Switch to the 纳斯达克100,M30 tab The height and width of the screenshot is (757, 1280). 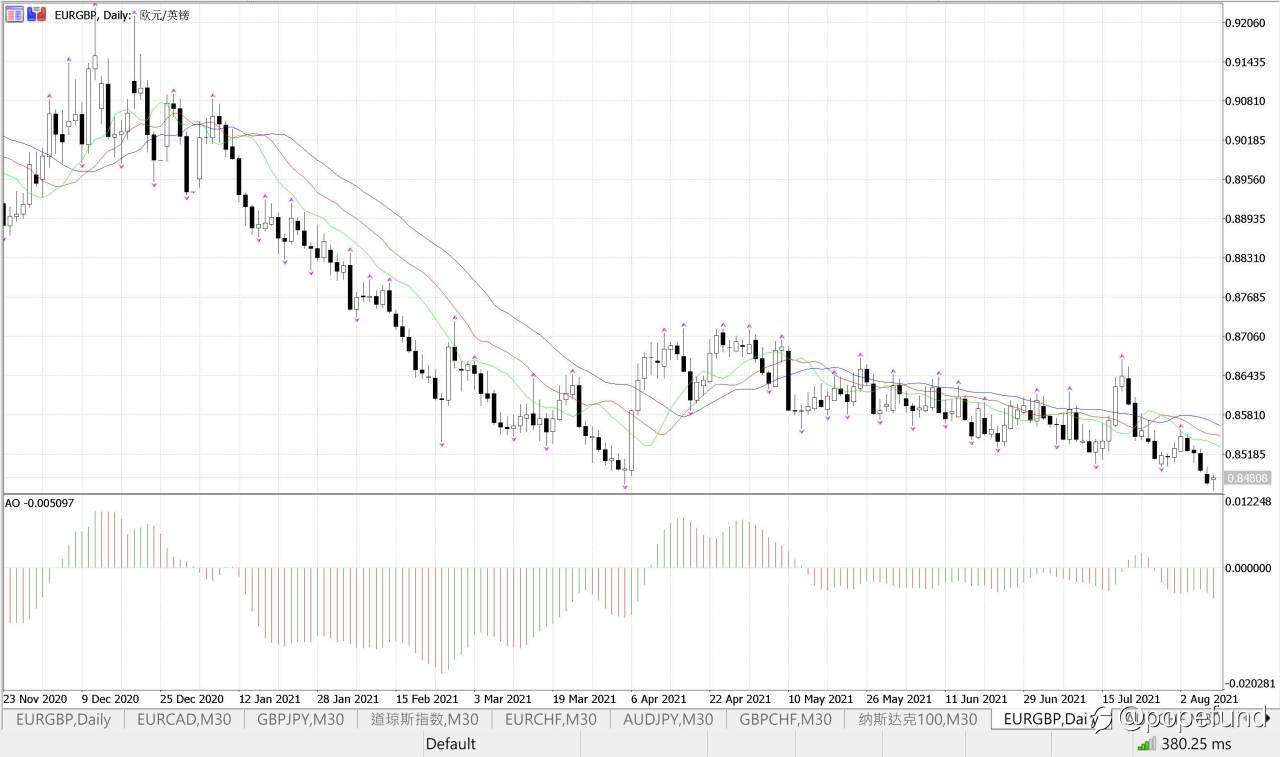point(917,719)
